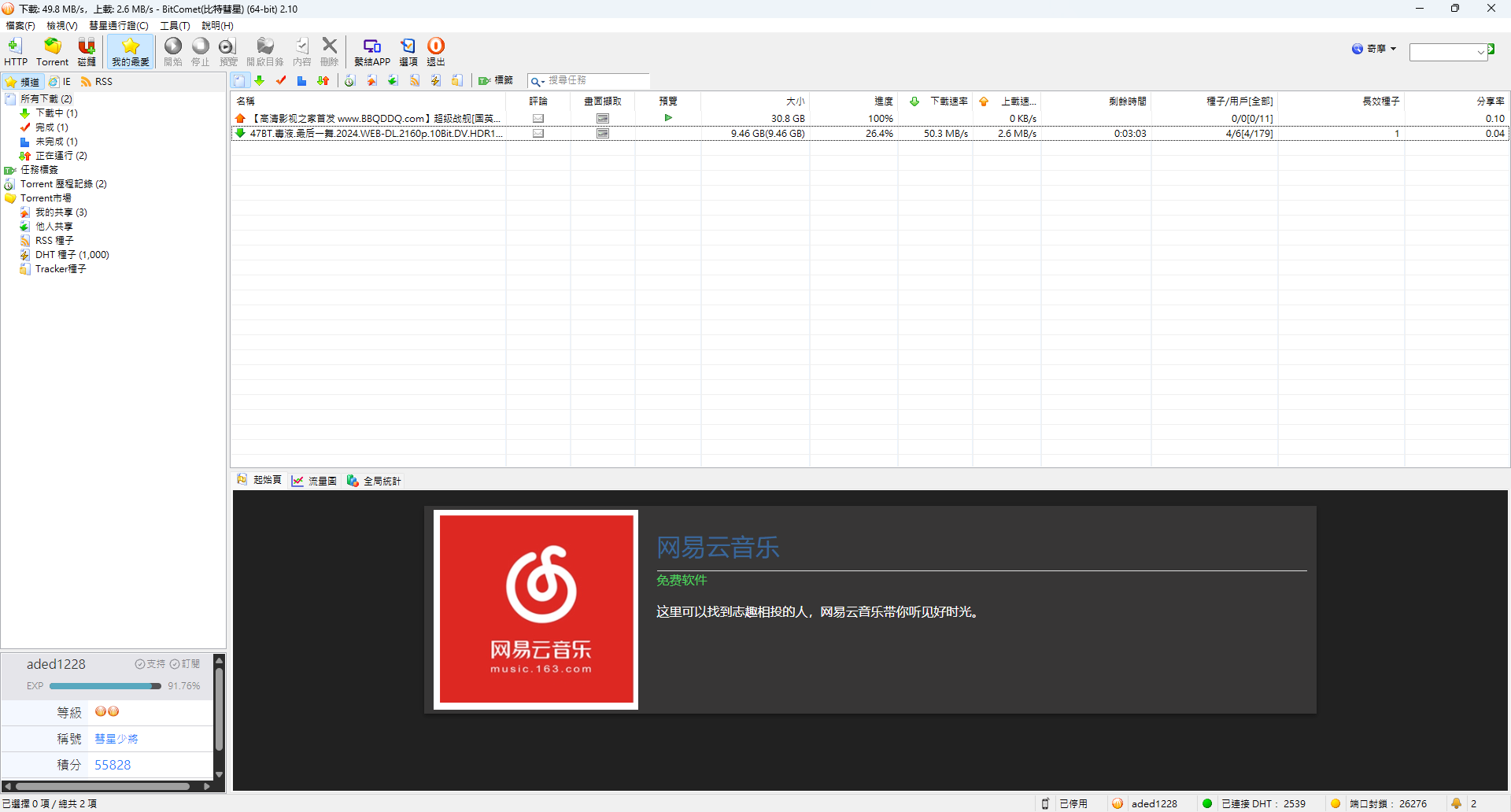Viewport: 1511px width, 812px height.
Task: Open a Torrent file via toolbar
Action: [x=52, y=52]
